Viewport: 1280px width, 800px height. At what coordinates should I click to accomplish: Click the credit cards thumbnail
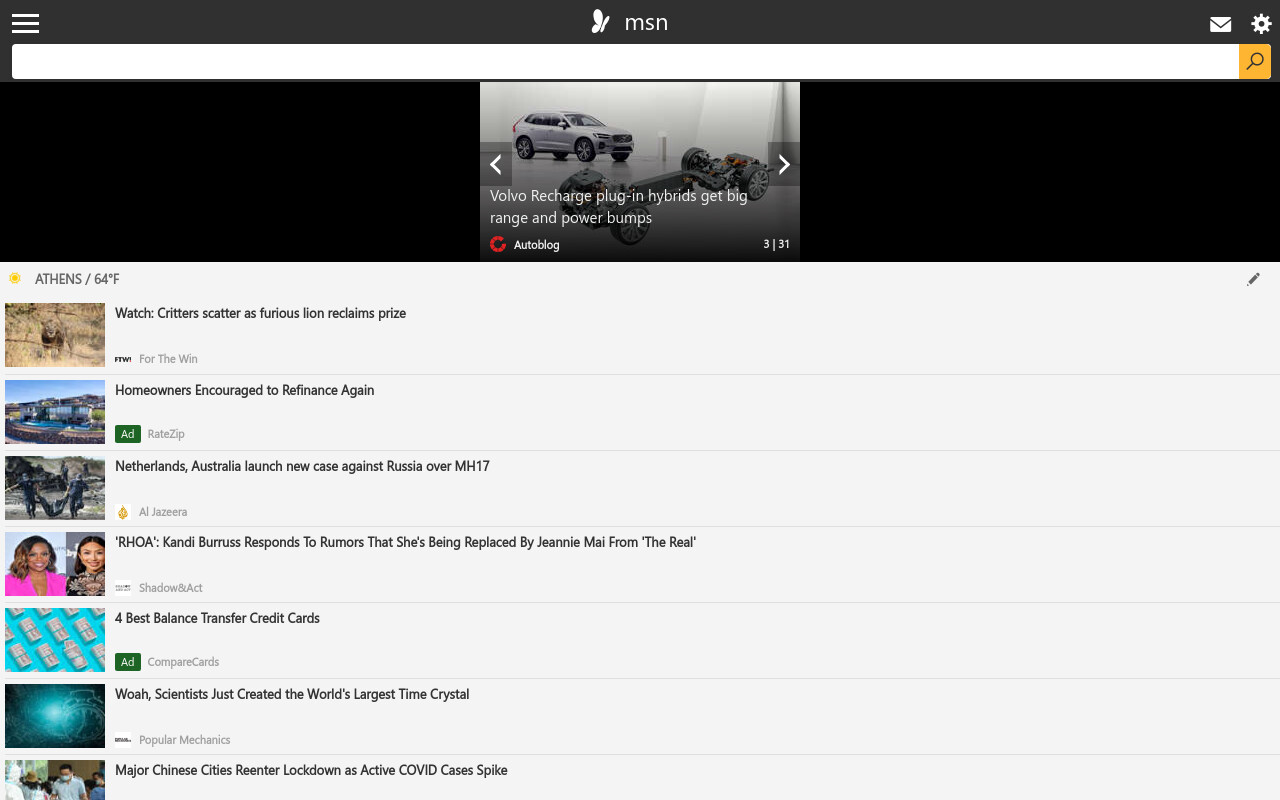tap(55, 640)
